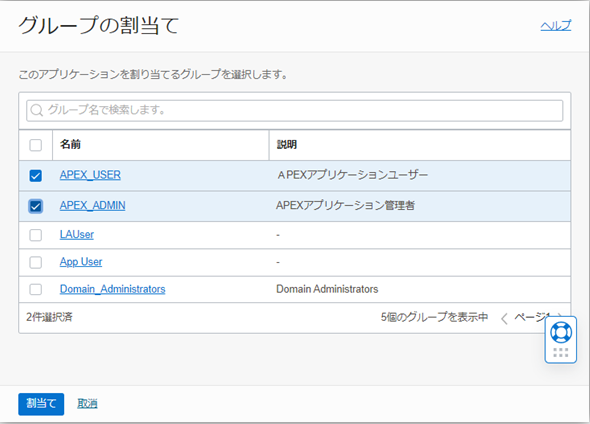The width and height of the screenshot is (590, 424).
Task: Click the life-ring help widget icon
Action: [x=561, y=332]
